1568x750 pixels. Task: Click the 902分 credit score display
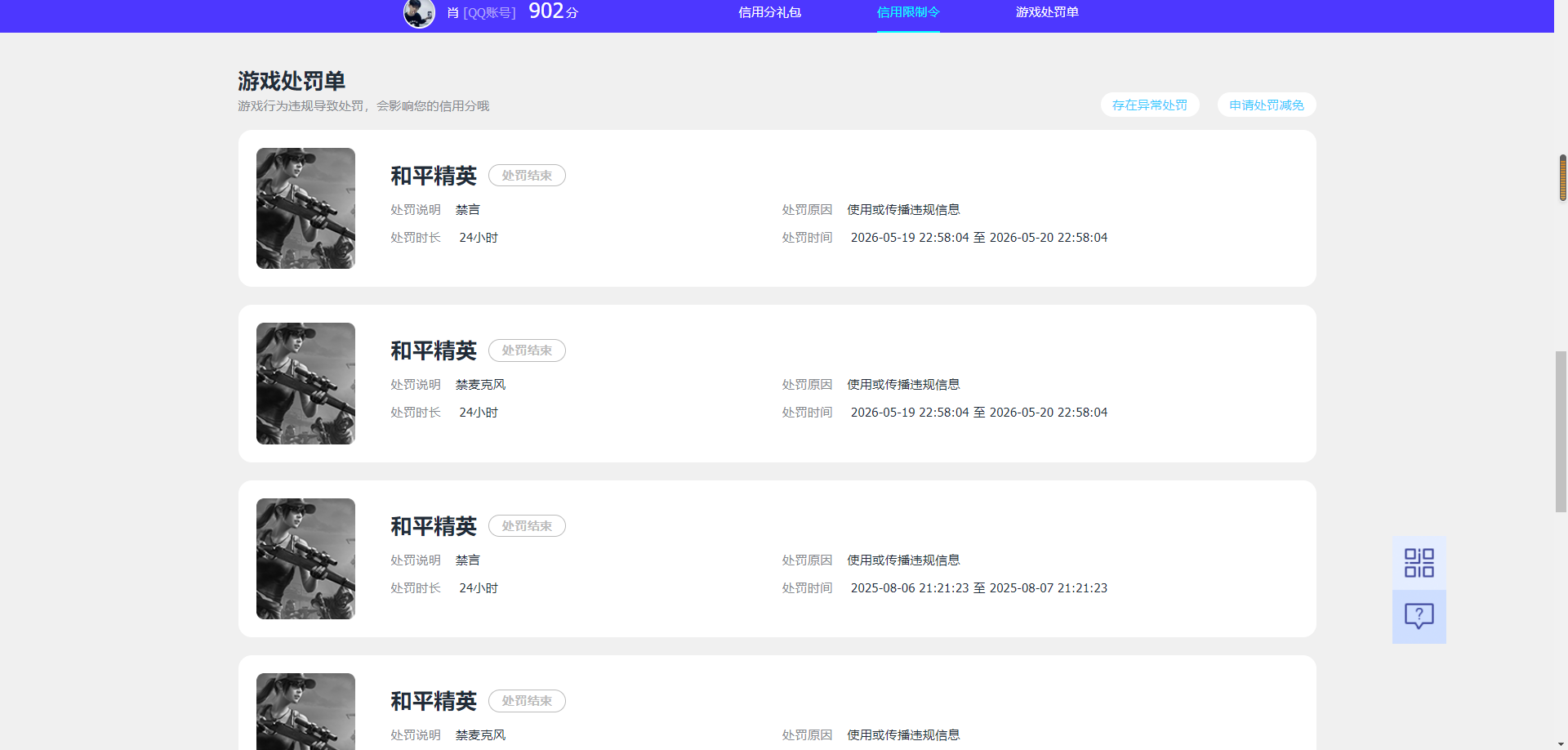(553, 11)
